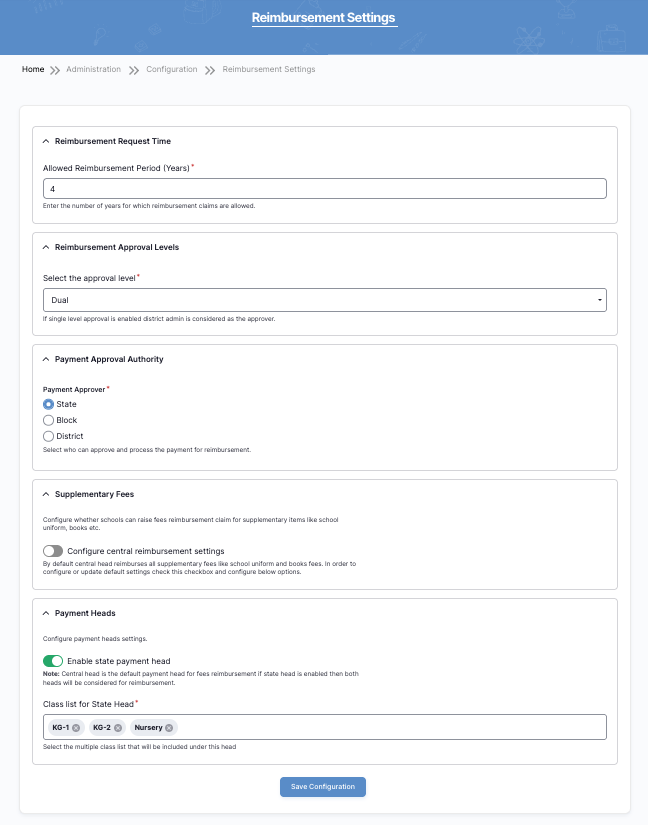Remove the KG-2 class chip
The width and height of the screenshot is (648, 825).
[118, 728]
